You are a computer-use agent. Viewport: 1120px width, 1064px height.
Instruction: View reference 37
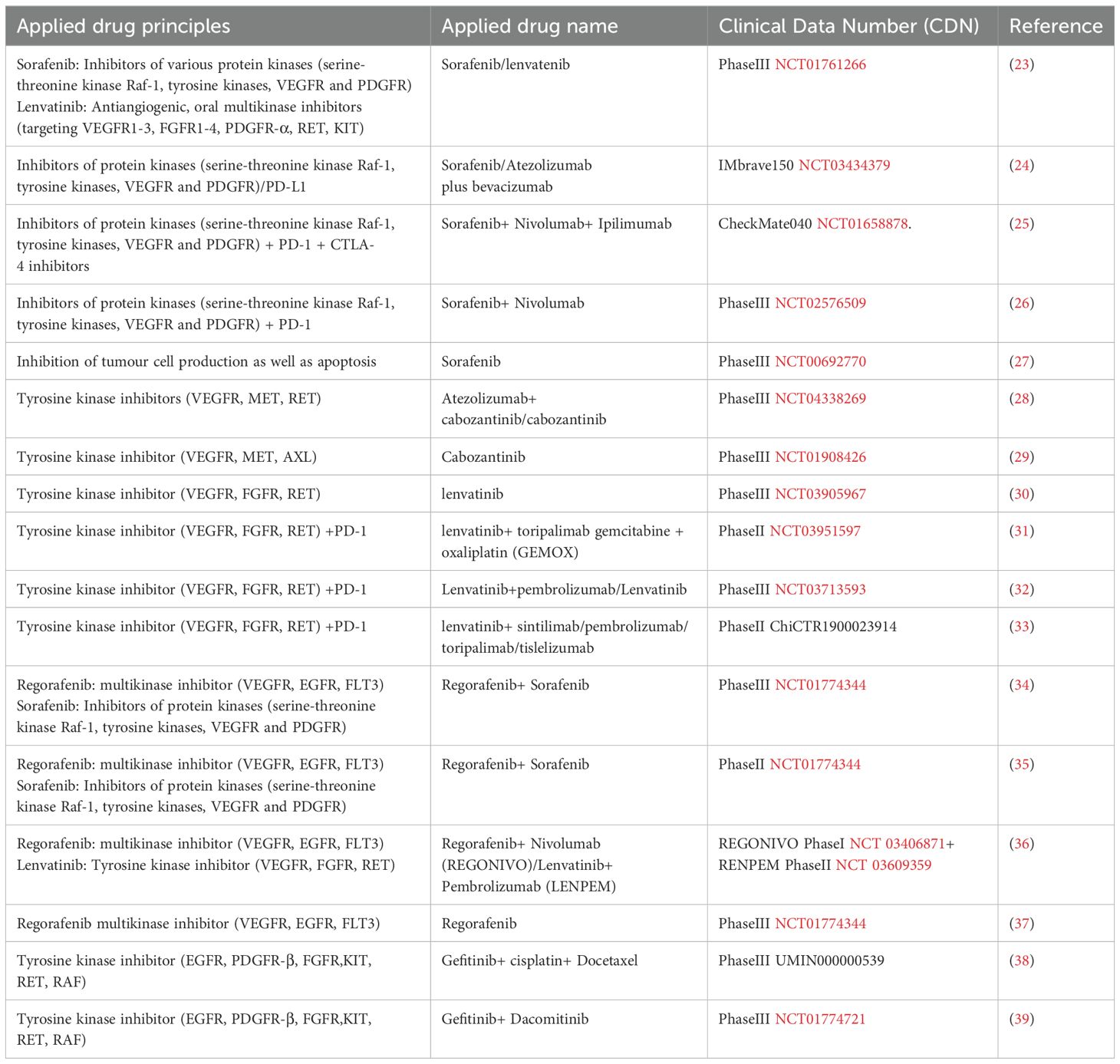[1022, 924]
